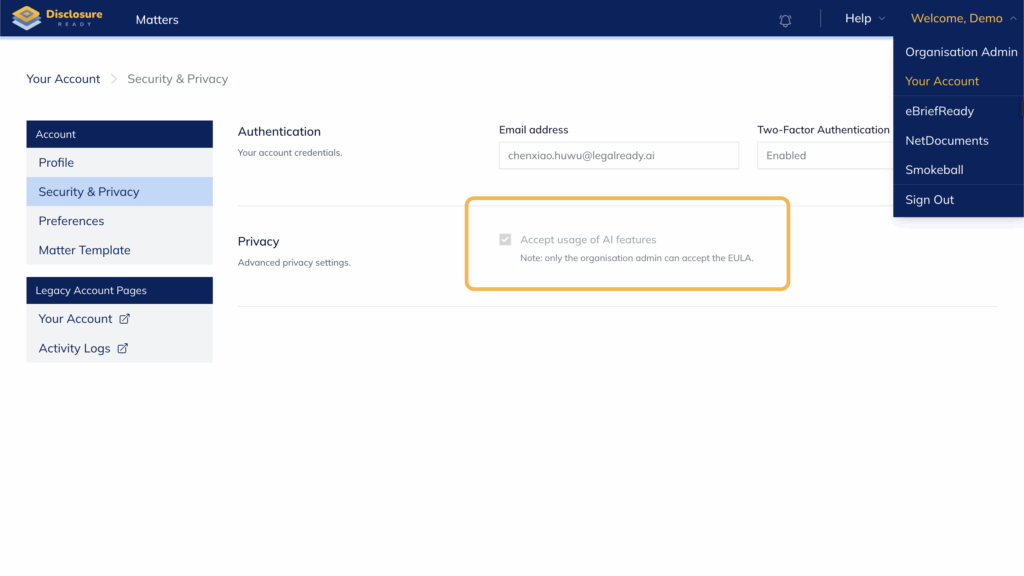Click the breadcrumb chevron separator

tap(114, 79)
